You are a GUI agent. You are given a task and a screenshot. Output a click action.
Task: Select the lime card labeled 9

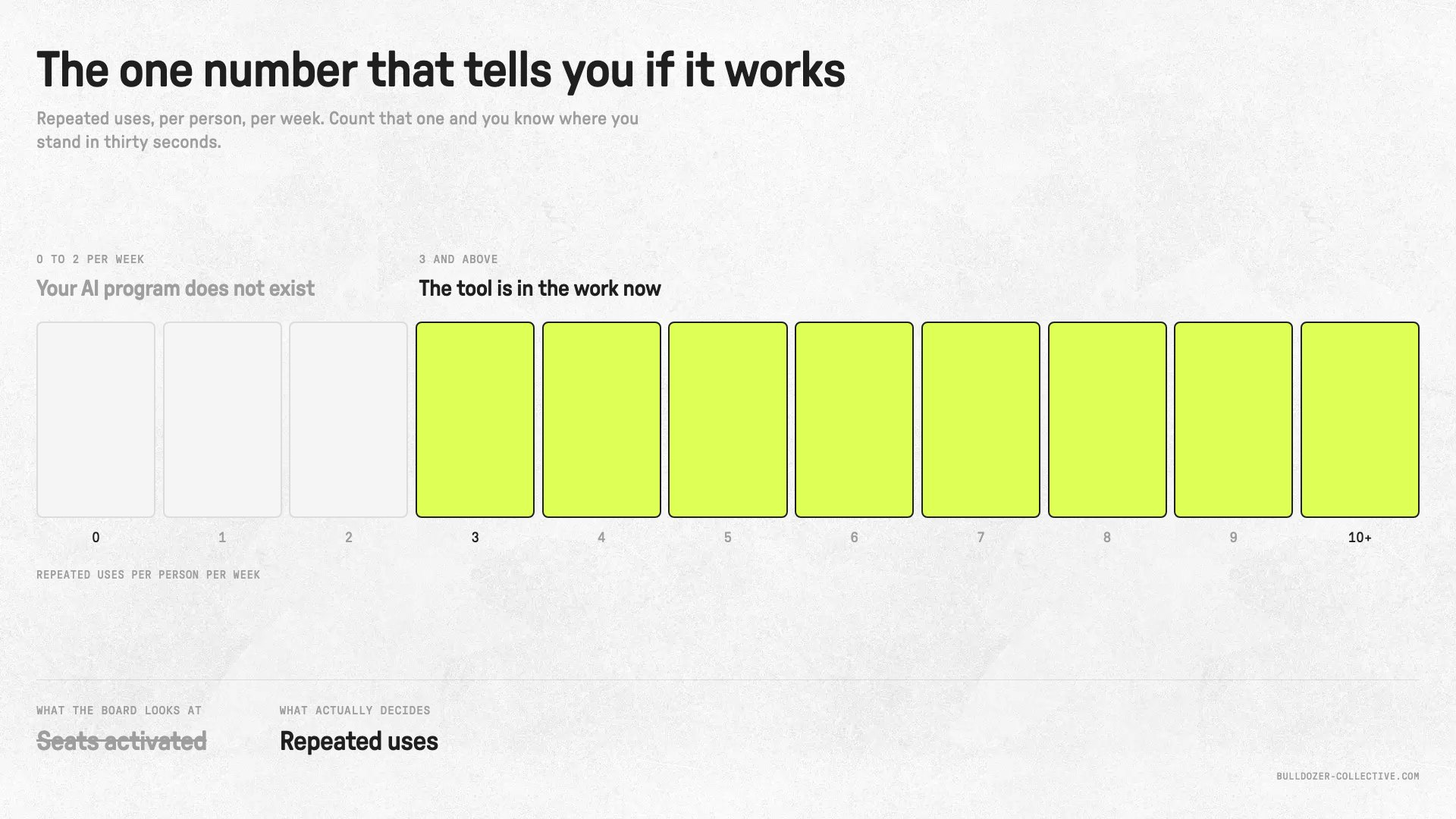[x=1233, y=419]
